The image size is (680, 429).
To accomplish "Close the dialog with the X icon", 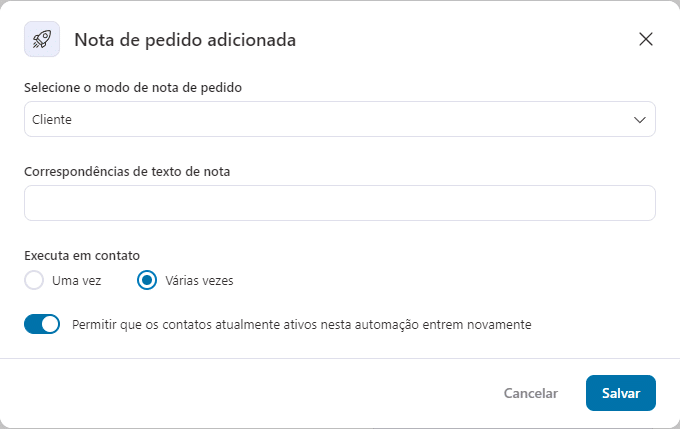I will click(645, 39).
